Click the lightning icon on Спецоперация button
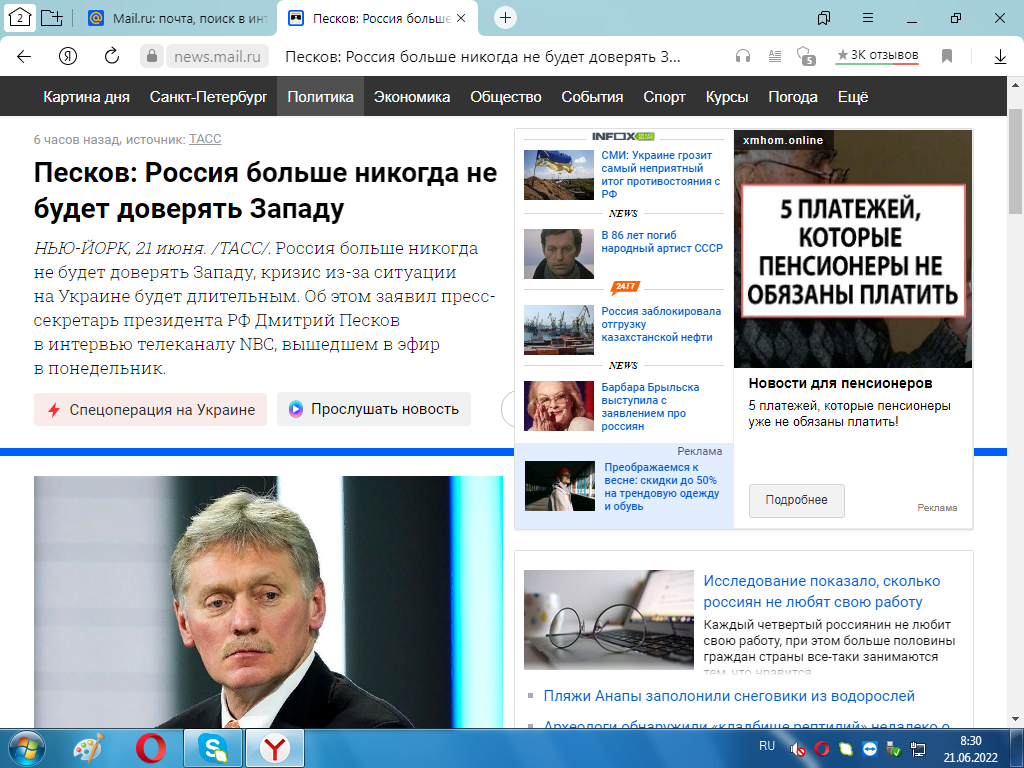The image size is (1024, 768). 52,409
